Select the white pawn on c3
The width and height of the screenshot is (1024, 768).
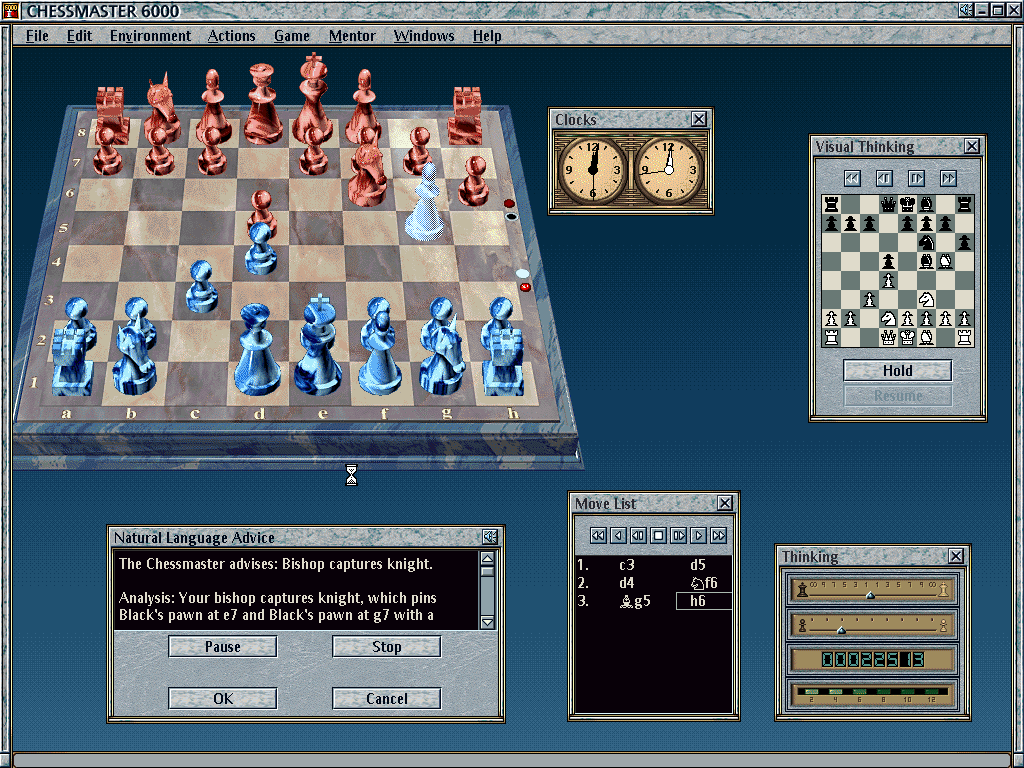tap(200, 287)
